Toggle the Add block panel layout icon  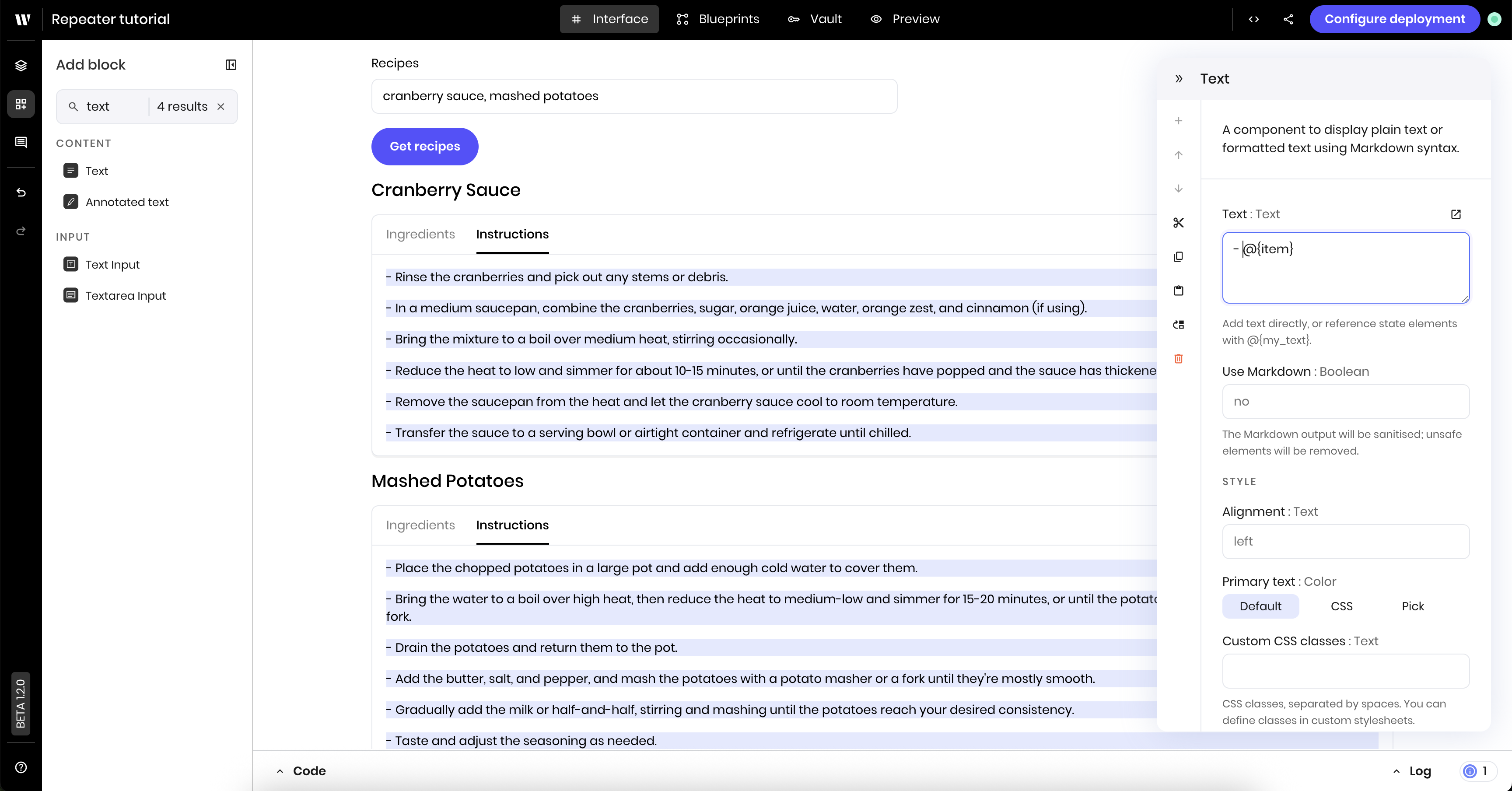pos(231,65)
